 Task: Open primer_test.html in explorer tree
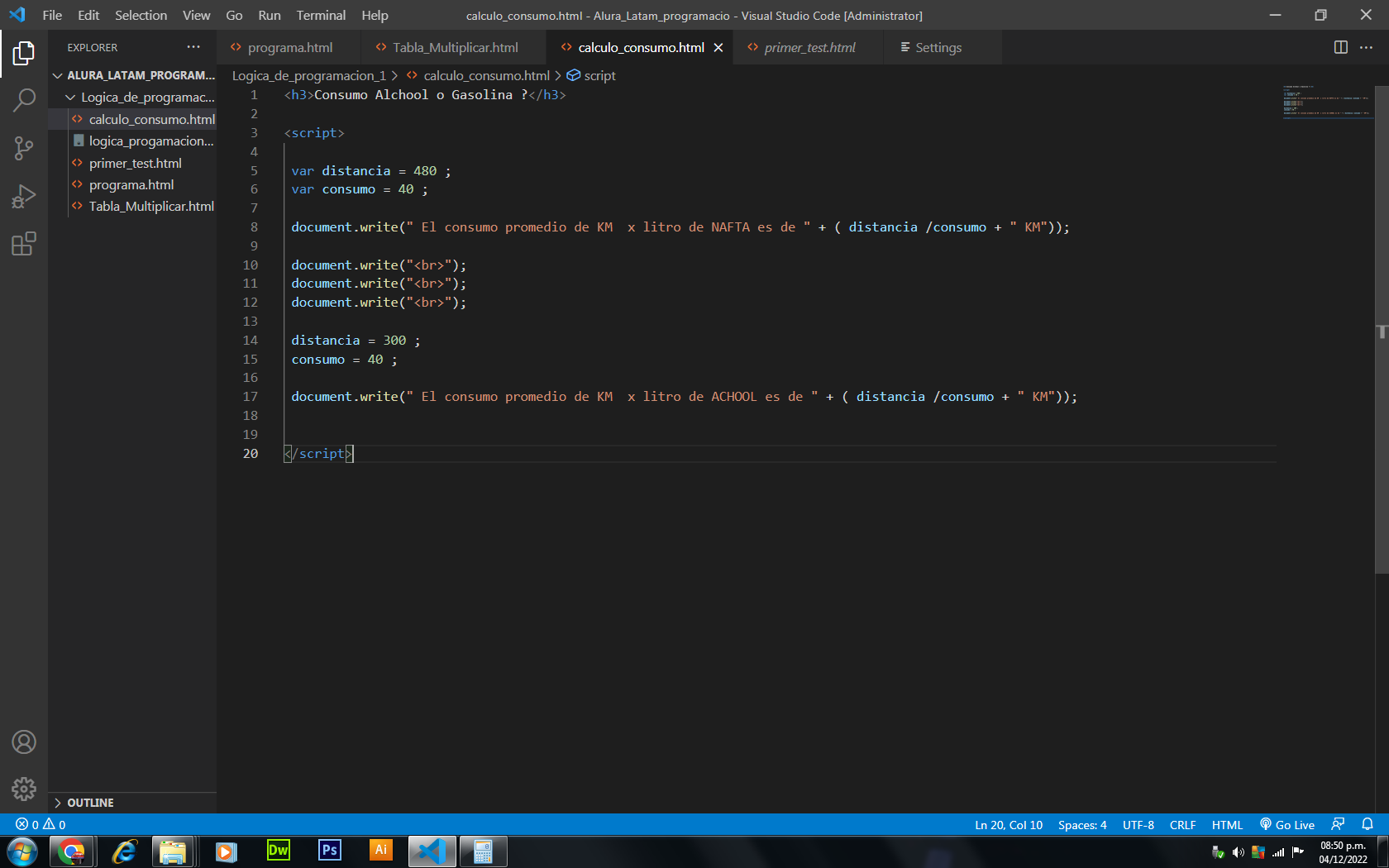click(x=132, y=163)
